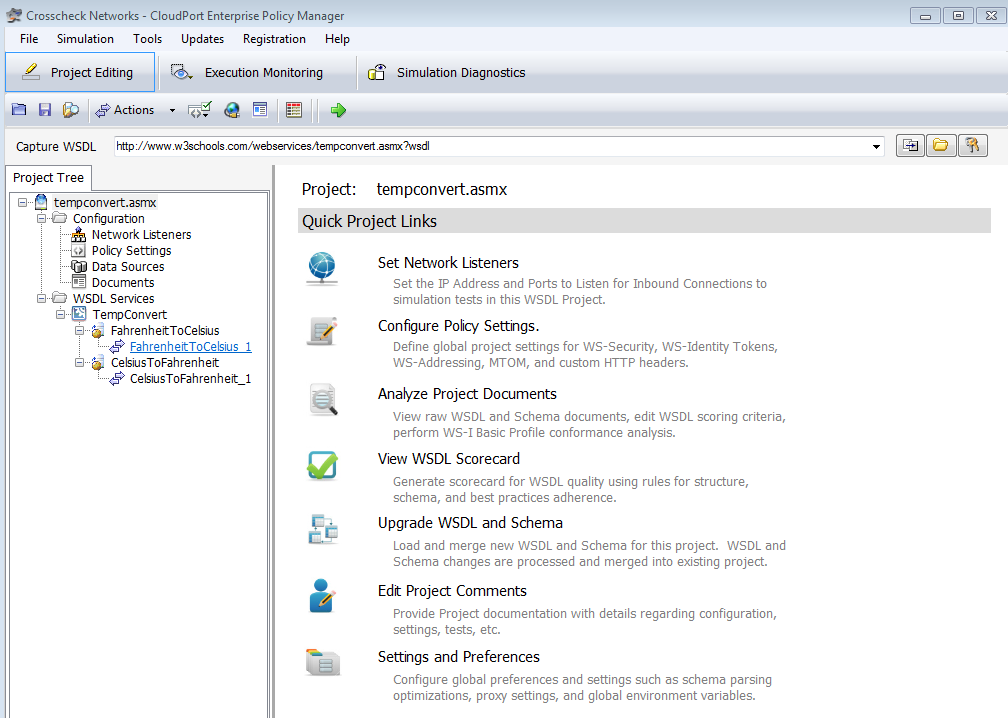
Task: Collapse the tempconvert.asmx root node
Action: tap(22, 202)
